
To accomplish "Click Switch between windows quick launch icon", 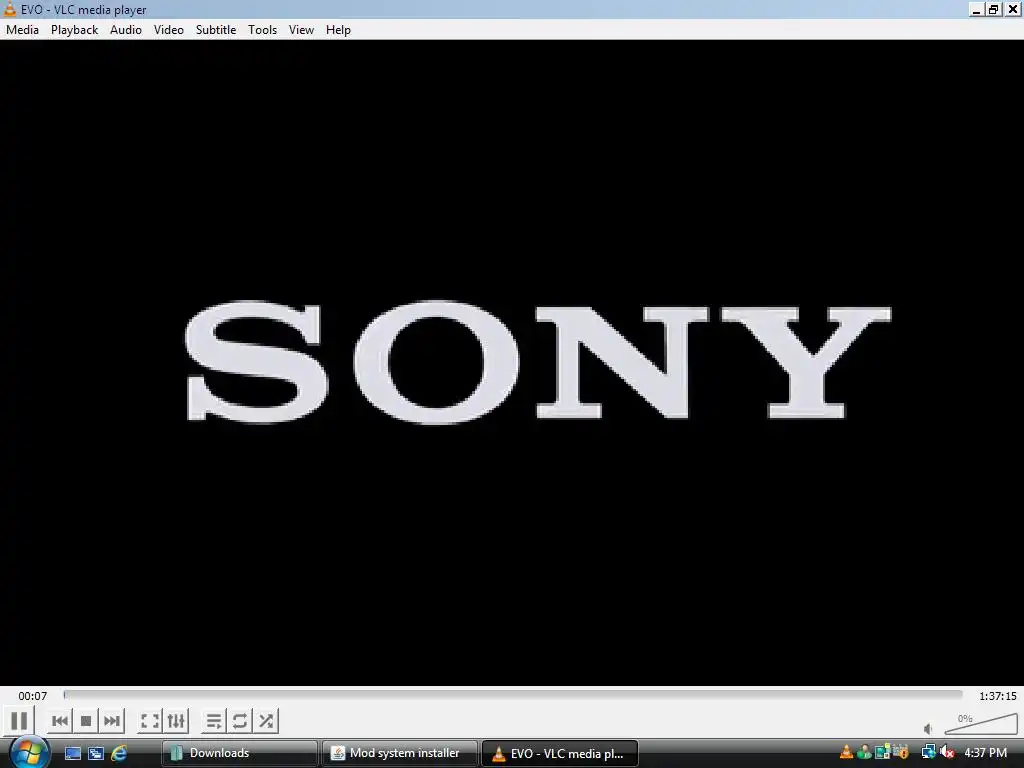I will point(96,753).
